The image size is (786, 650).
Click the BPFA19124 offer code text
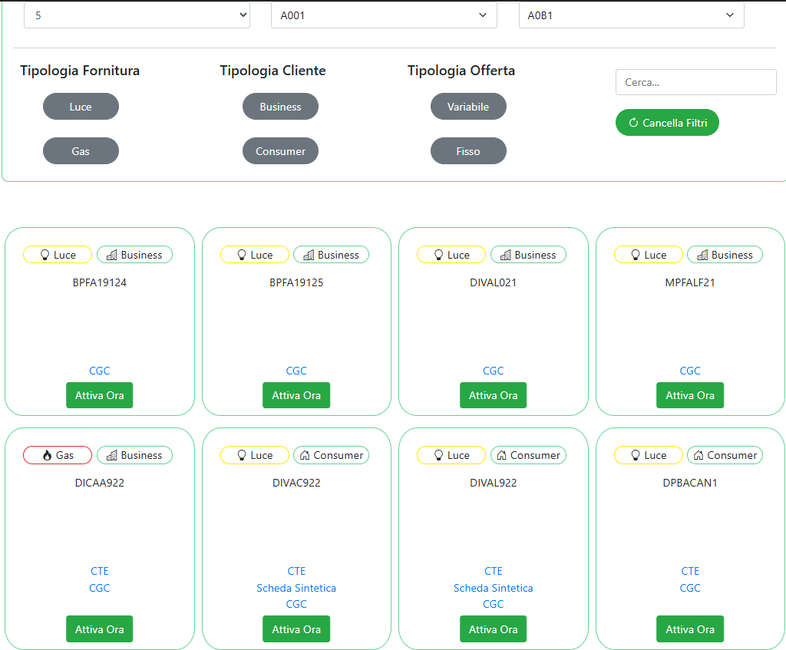tap(99, 283)
